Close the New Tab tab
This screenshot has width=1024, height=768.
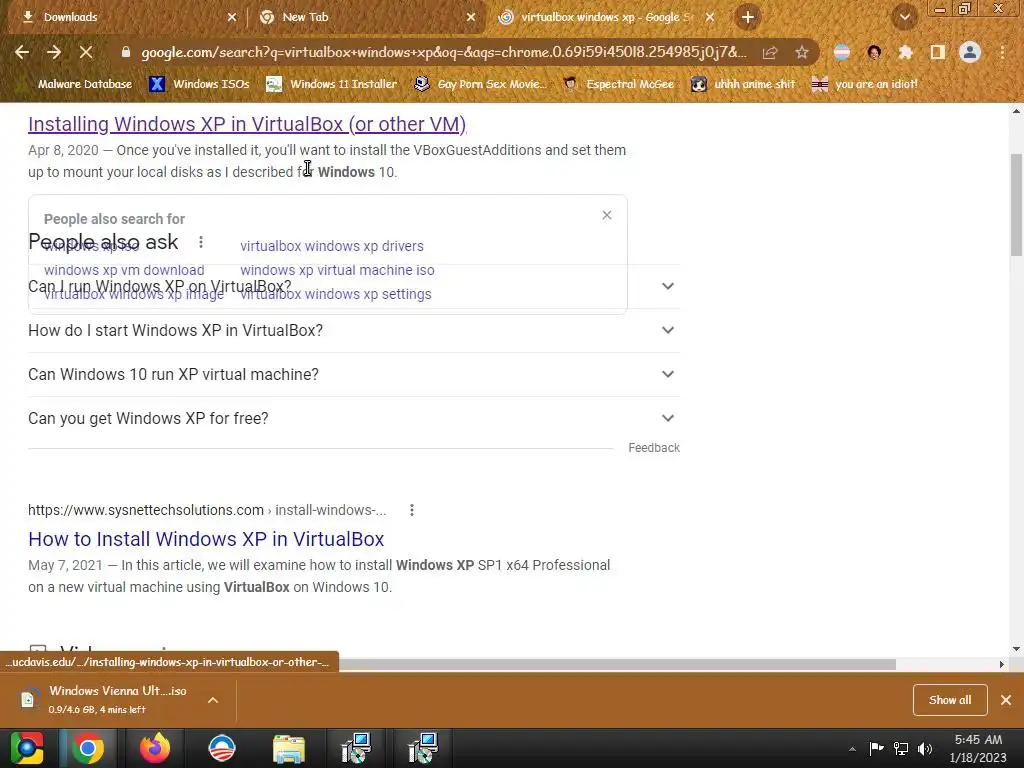pyautogui.click(x=471, y=17)
